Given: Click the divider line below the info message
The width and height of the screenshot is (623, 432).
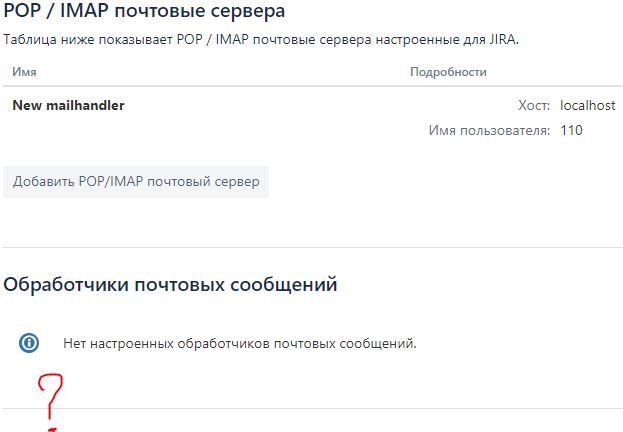Looking at the screenshot, I should coord(313,408).
